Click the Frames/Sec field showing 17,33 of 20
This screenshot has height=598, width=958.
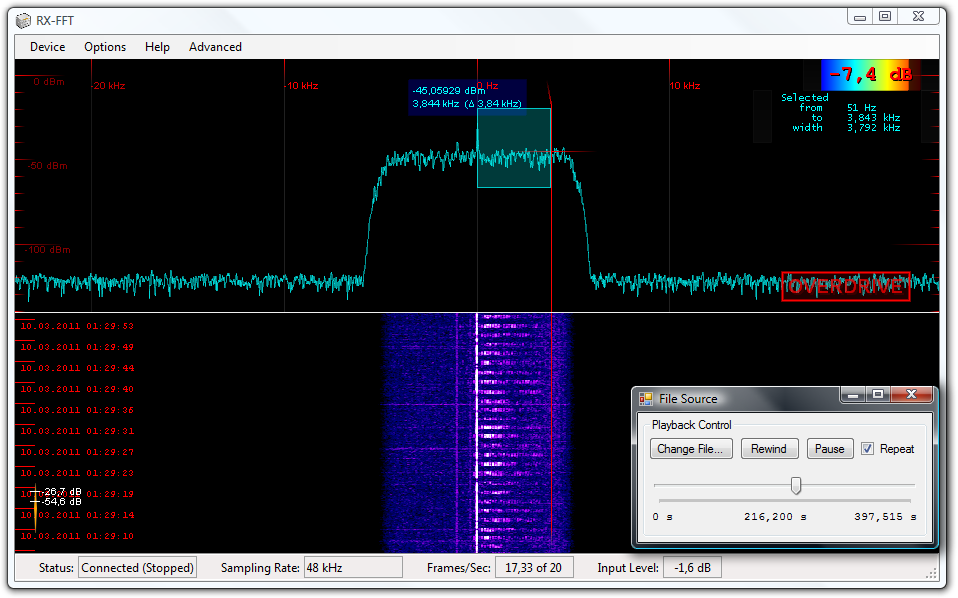[533, 568]
